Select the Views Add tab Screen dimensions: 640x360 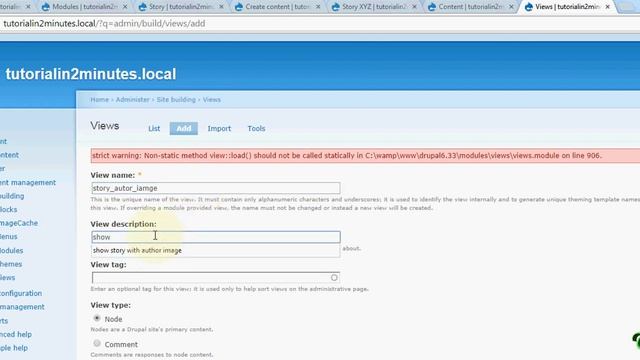184,129
